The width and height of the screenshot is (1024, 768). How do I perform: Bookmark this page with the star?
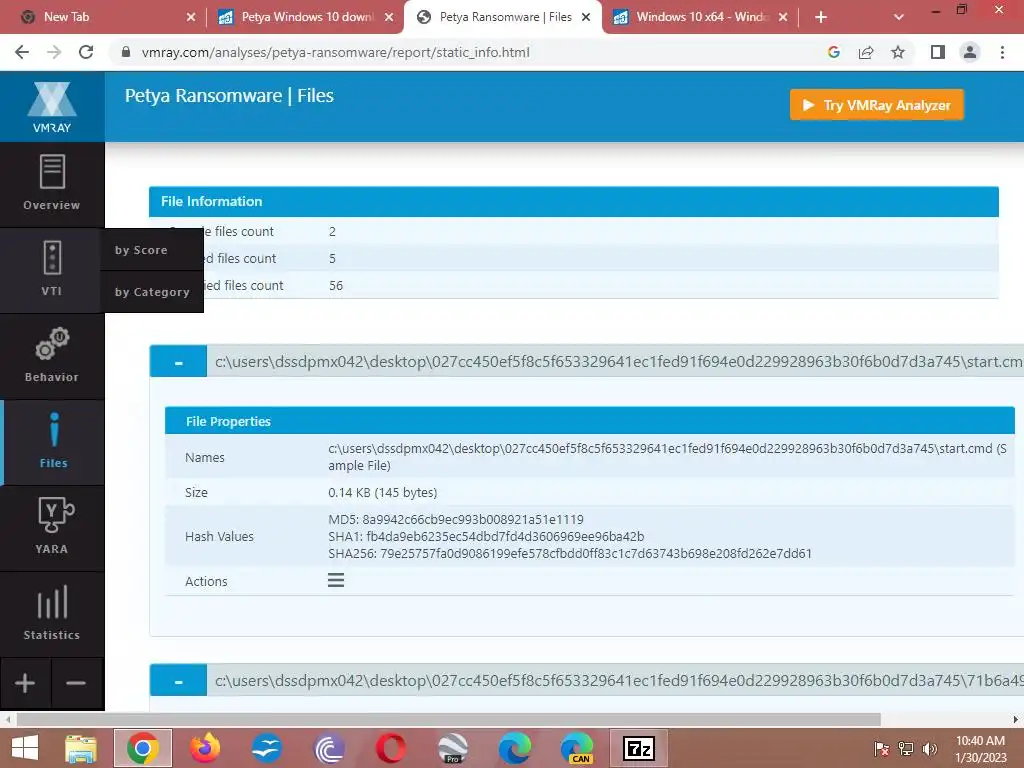pos(898,52)
